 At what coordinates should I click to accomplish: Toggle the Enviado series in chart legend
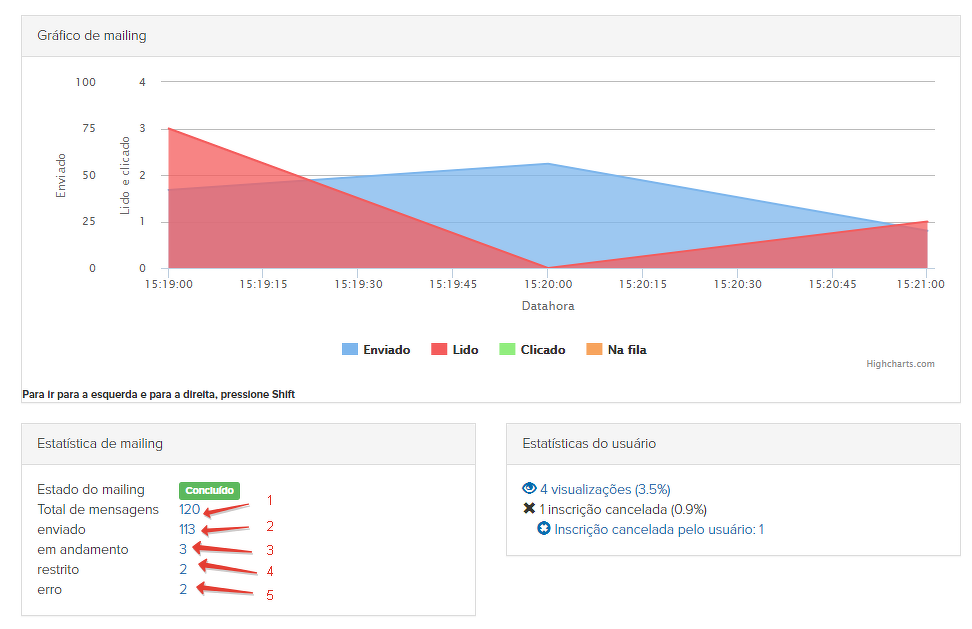[x=376, y=350]
